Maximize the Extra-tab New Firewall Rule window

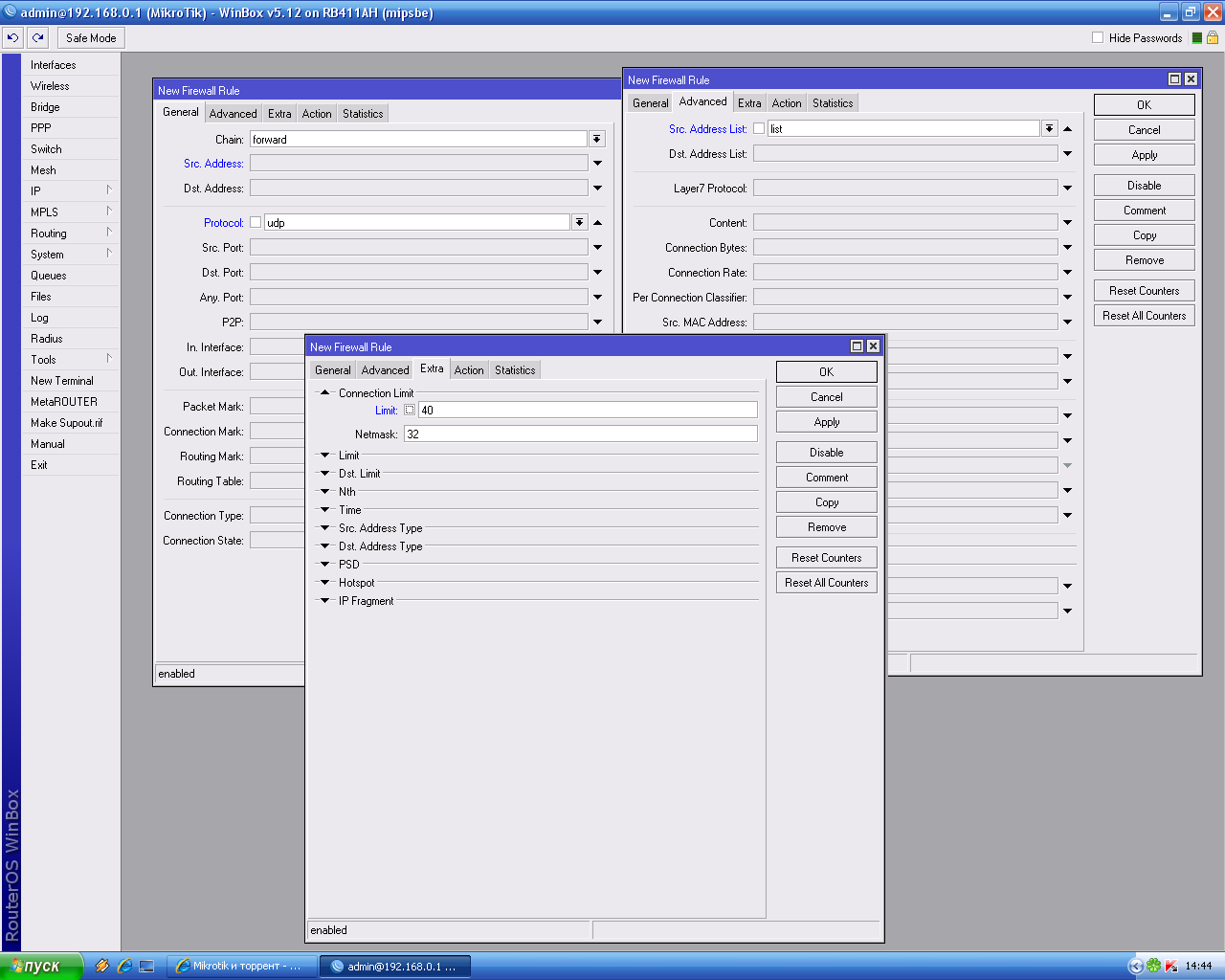857,346
